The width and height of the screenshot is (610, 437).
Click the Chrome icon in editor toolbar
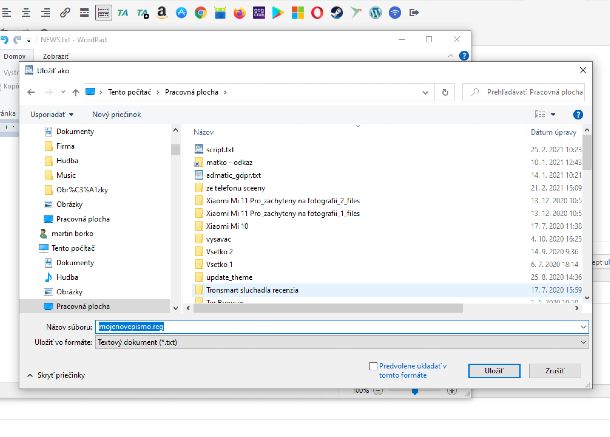201,13
